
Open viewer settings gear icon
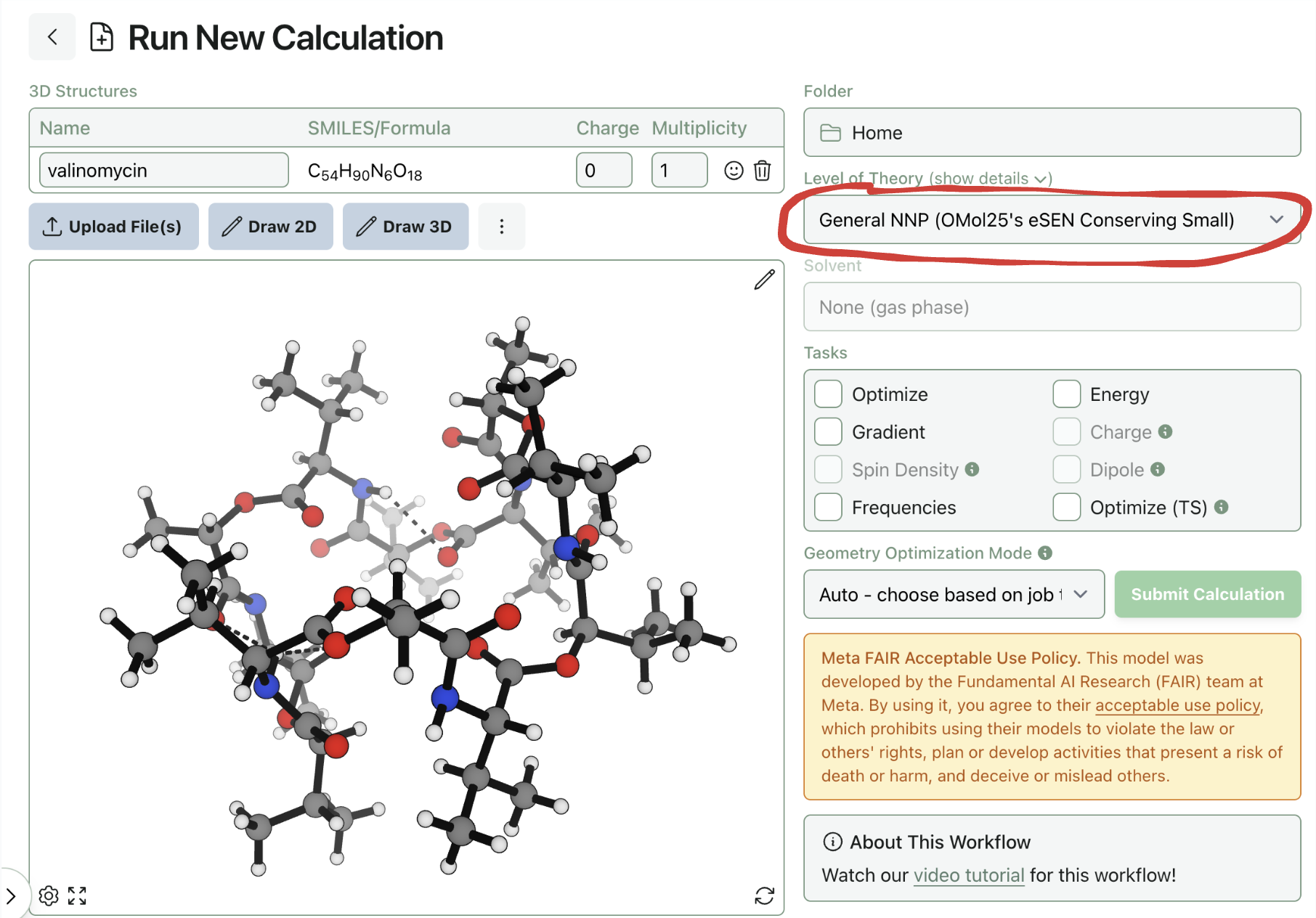(49, 895)
